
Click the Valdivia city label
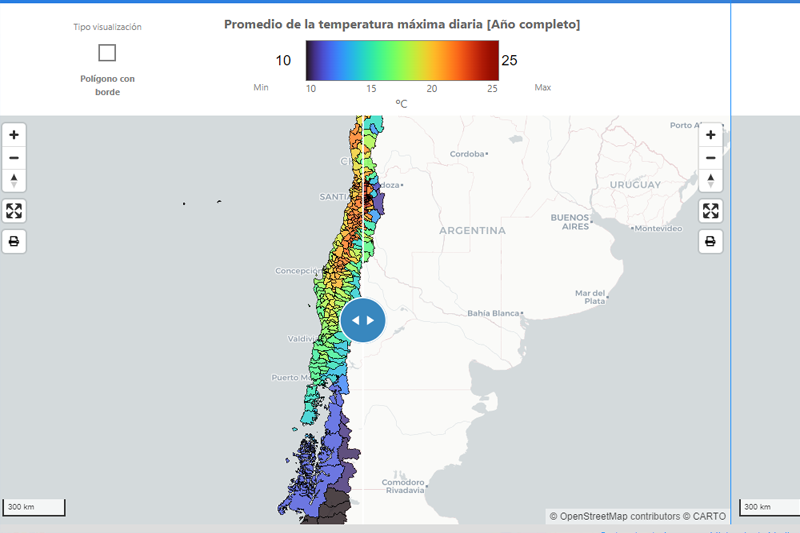click(x=302, y=338)
